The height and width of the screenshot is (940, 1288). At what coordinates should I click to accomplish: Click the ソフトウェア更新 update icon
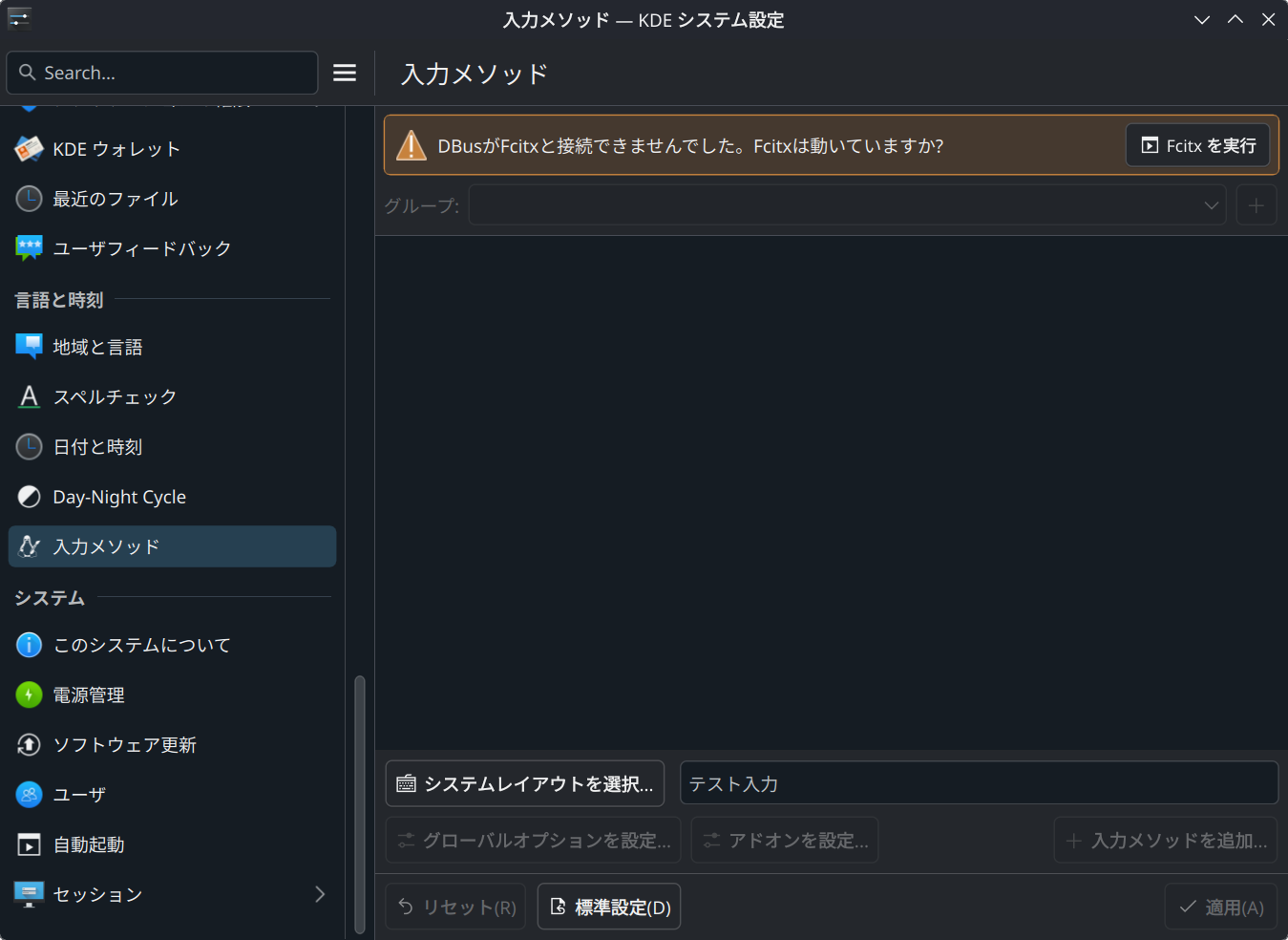[29, 744]
